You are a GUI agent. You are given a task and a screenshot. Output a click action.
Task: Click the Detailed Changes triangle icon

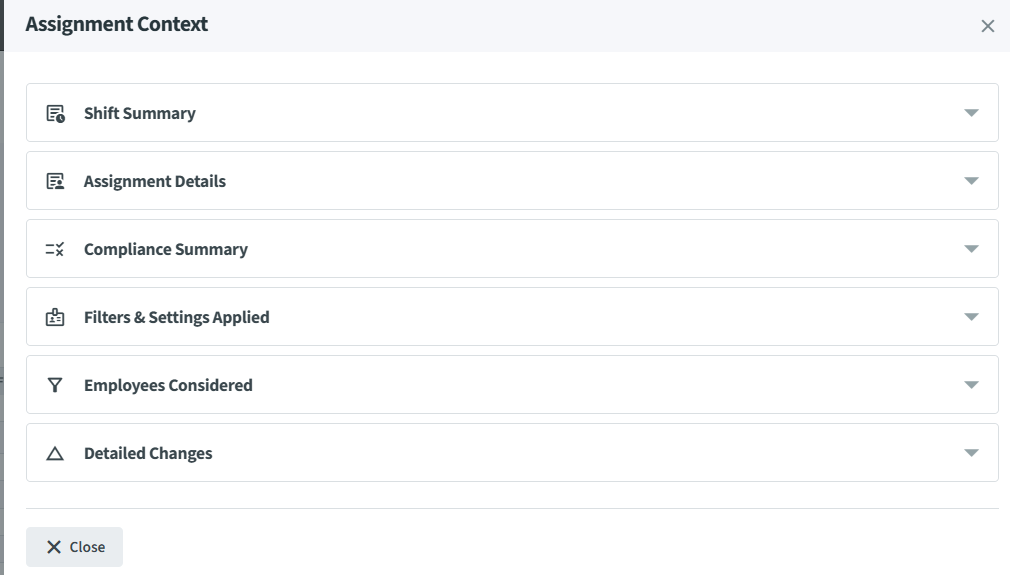pyautogui.click(x=55, y=453)
